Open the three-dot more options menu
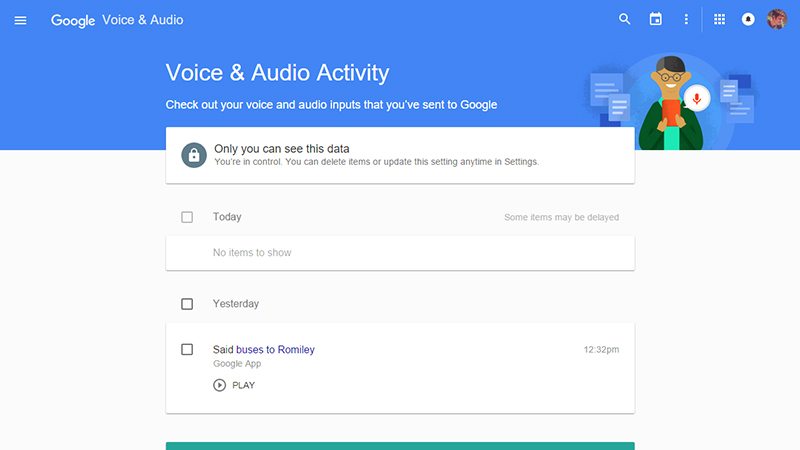Screen dimensions: 800x450 click(686, 19)
